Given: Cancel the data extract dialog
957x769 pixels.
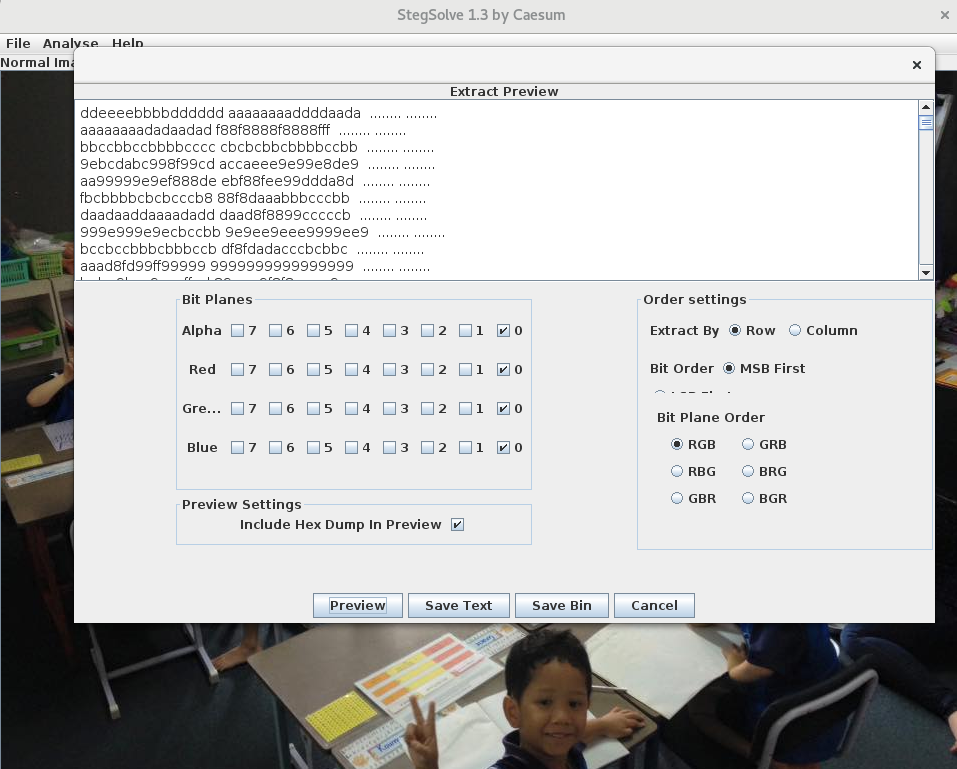Looking at the screenshot, I should (x=654, y=605).
